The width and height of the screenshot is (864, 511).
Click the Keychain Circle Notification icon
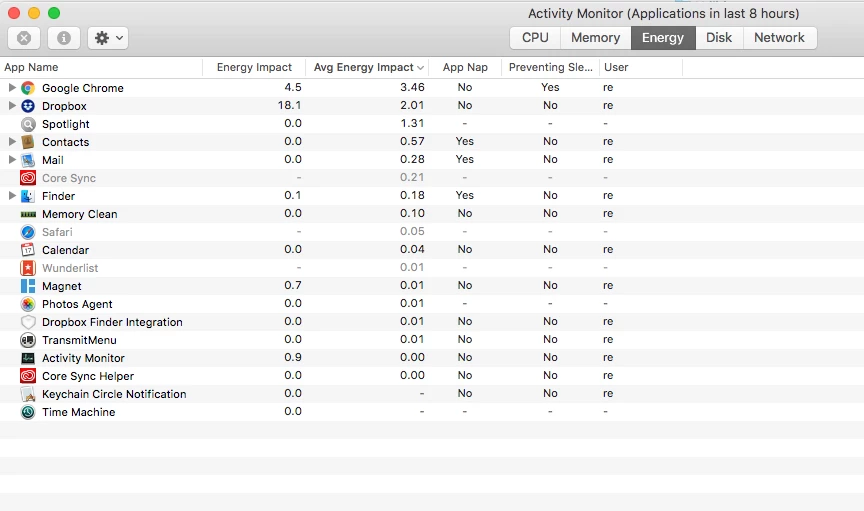pyautogui.click(x=28, y=394)
